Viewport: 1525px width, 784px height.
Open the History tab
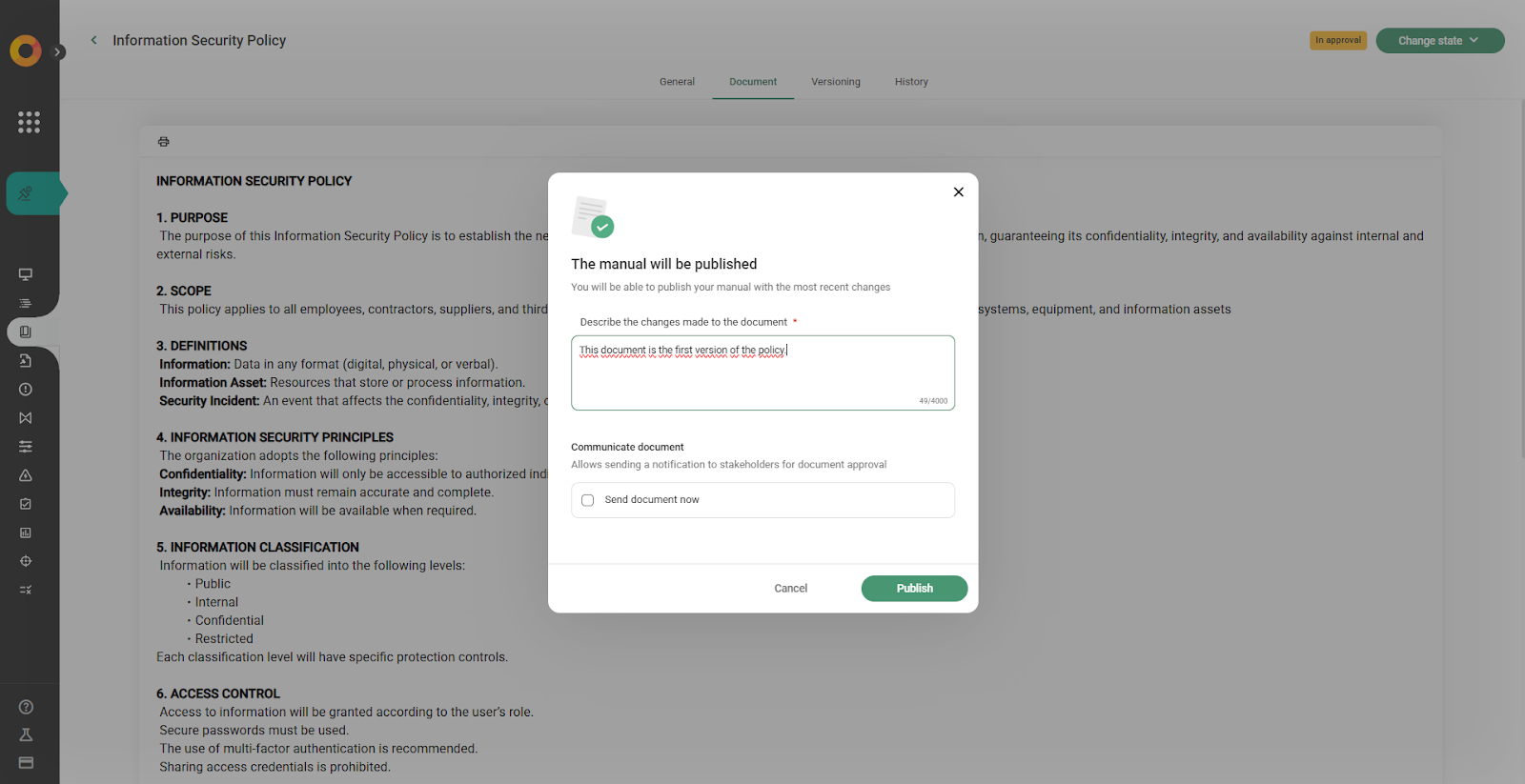point(911,82)
